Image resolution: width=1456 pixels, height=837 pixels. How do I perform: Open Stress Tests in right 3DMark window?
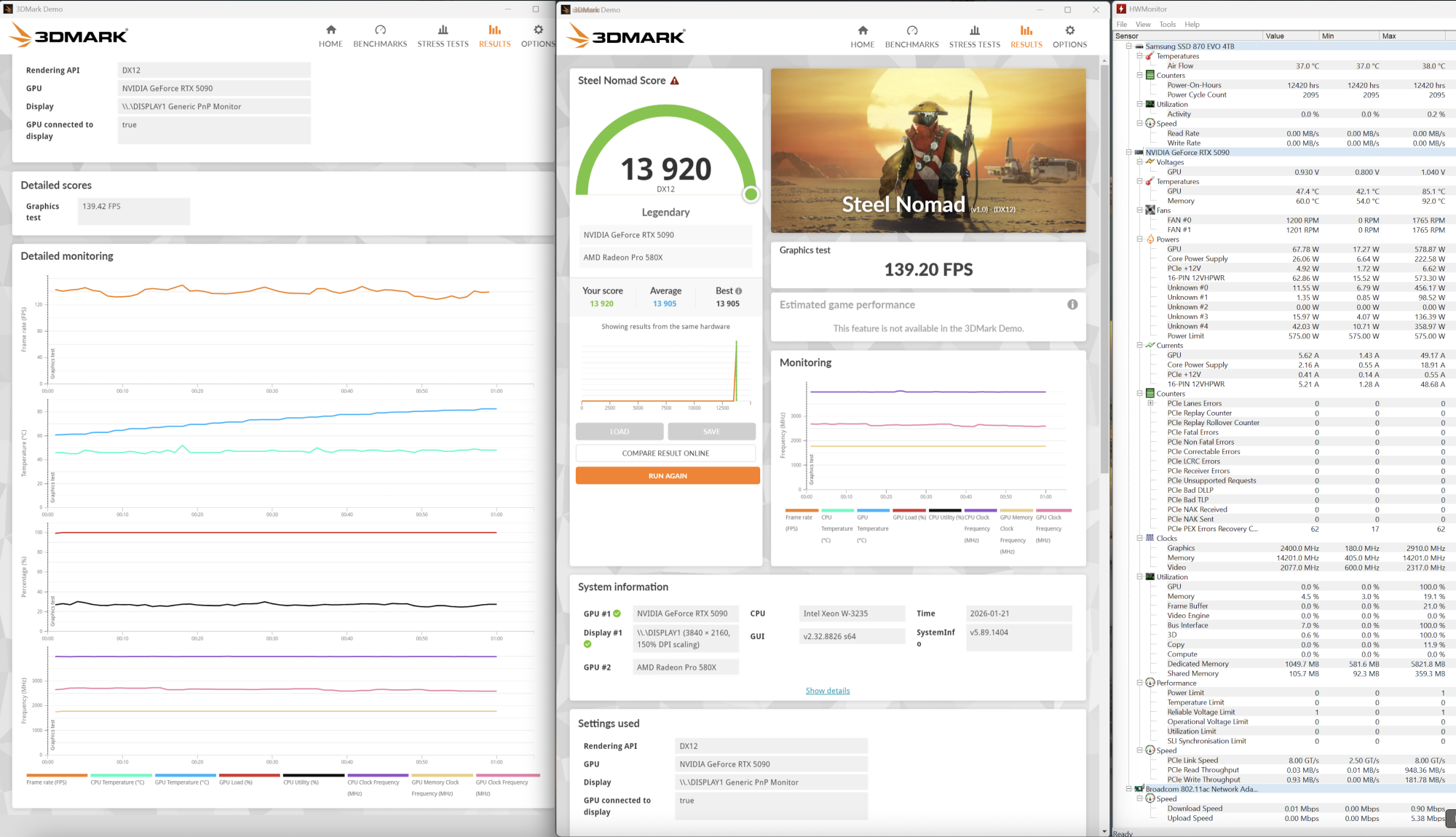974,36
